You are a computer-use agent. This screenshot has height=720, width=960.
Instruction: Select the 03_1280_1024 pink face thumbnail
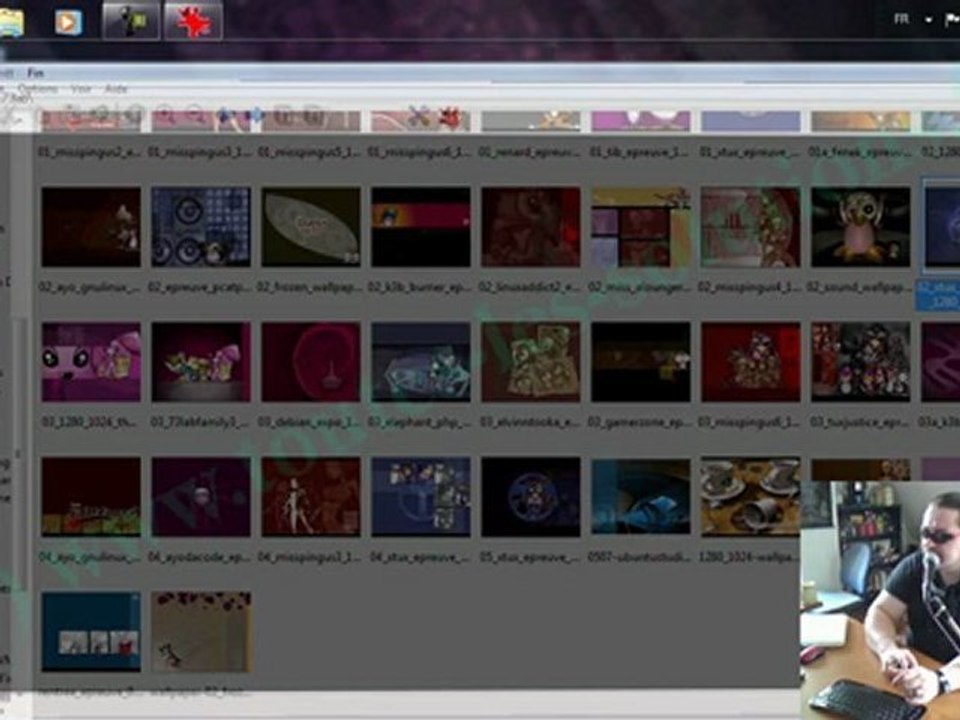point(91,362)
